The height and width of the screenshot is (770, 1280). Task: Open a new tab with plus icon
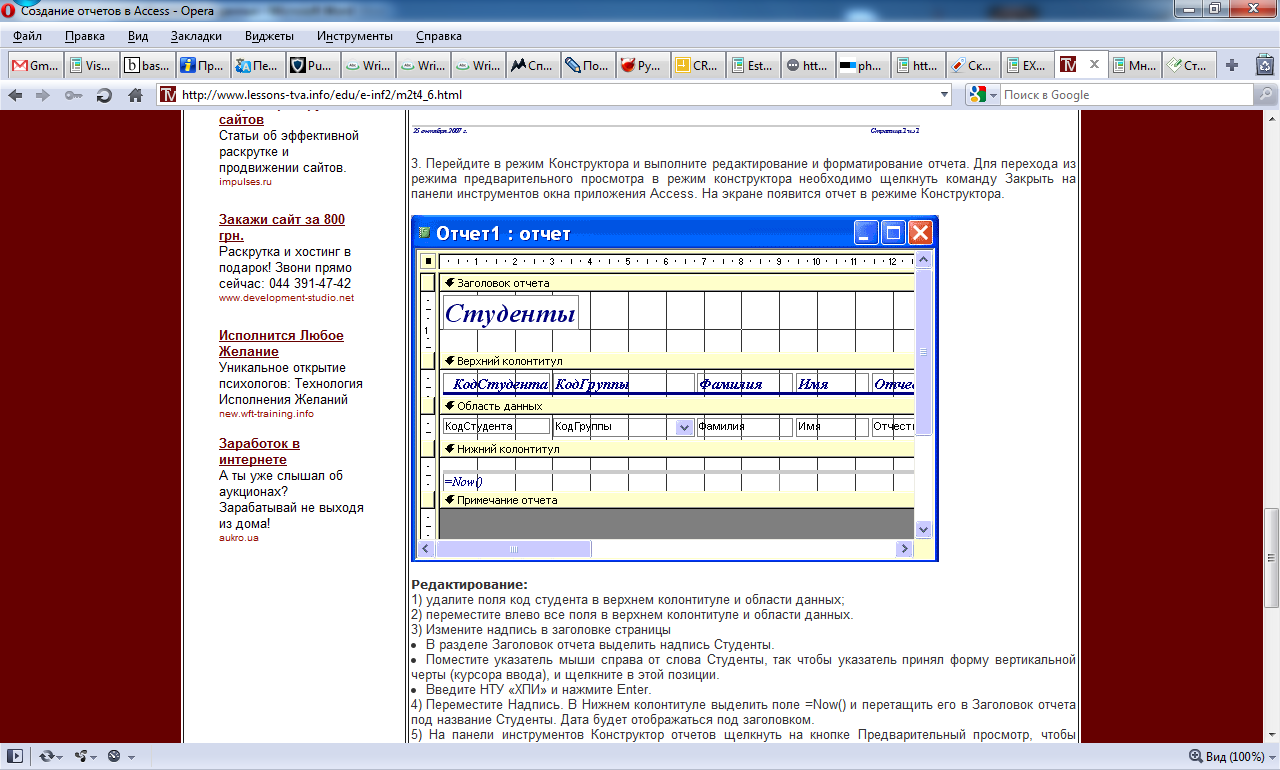pos(1232,65)
